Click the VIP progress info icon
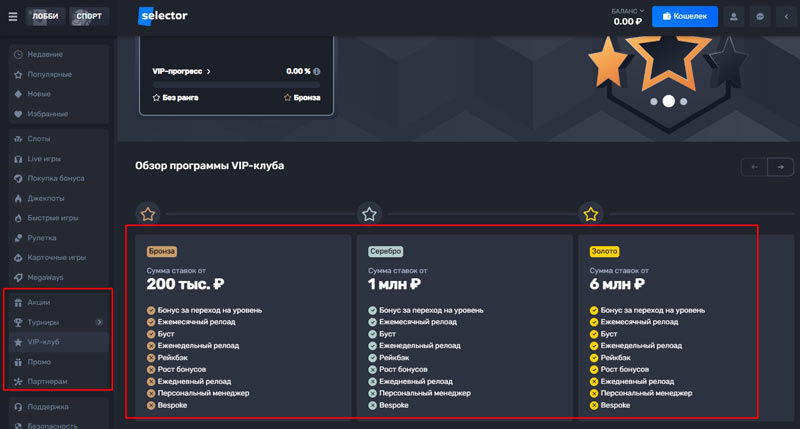Image resolution: width=800 pixels, height=429 pixels. (x=317, y=72)
